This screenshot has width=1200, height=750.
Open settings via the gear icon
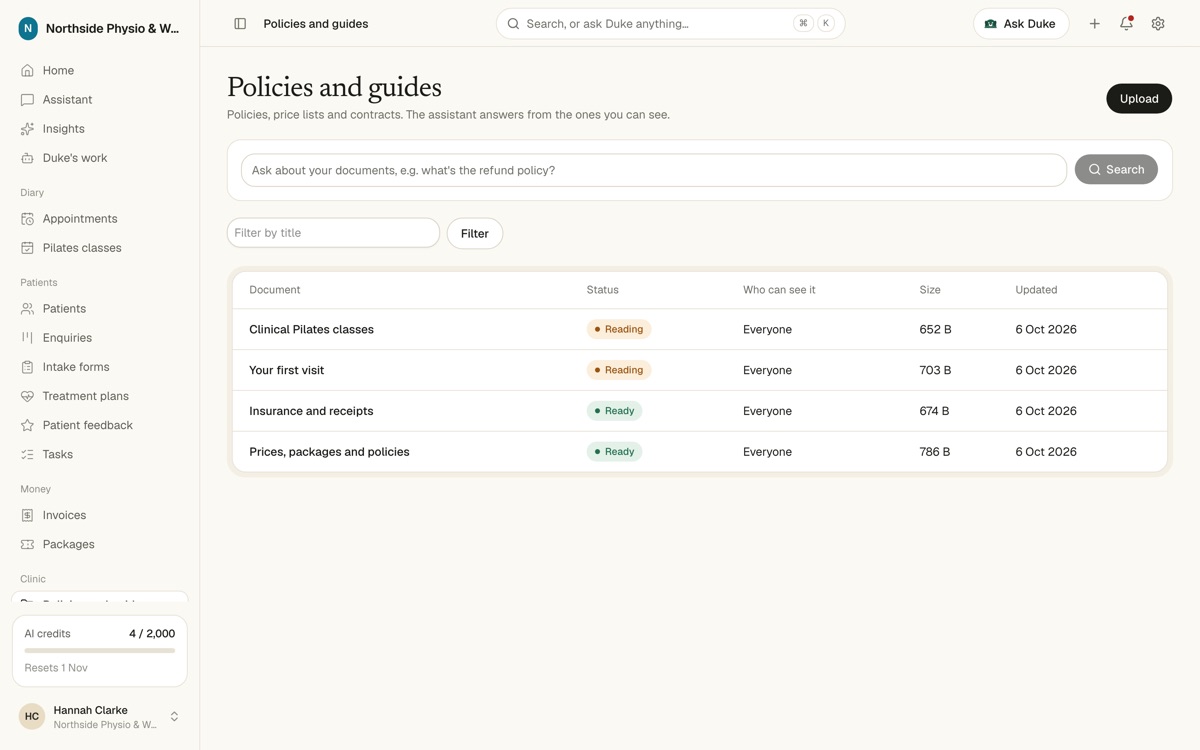[x=1158, y=24]
